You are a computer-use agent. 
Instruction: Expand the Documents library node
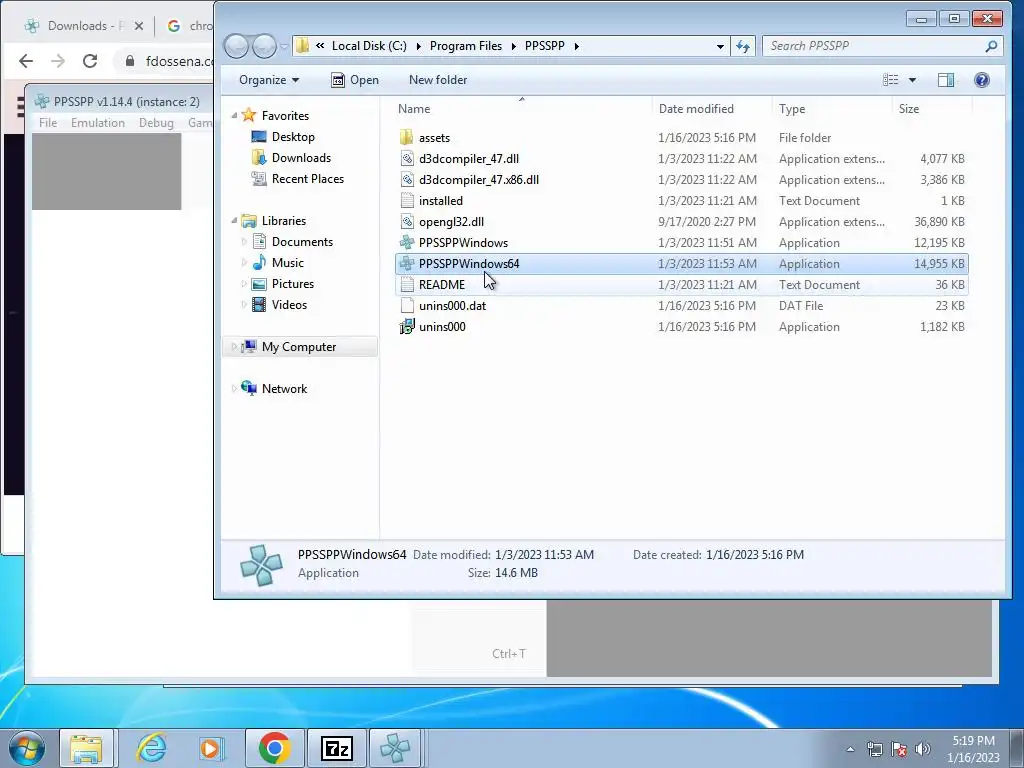coord(244,242)
